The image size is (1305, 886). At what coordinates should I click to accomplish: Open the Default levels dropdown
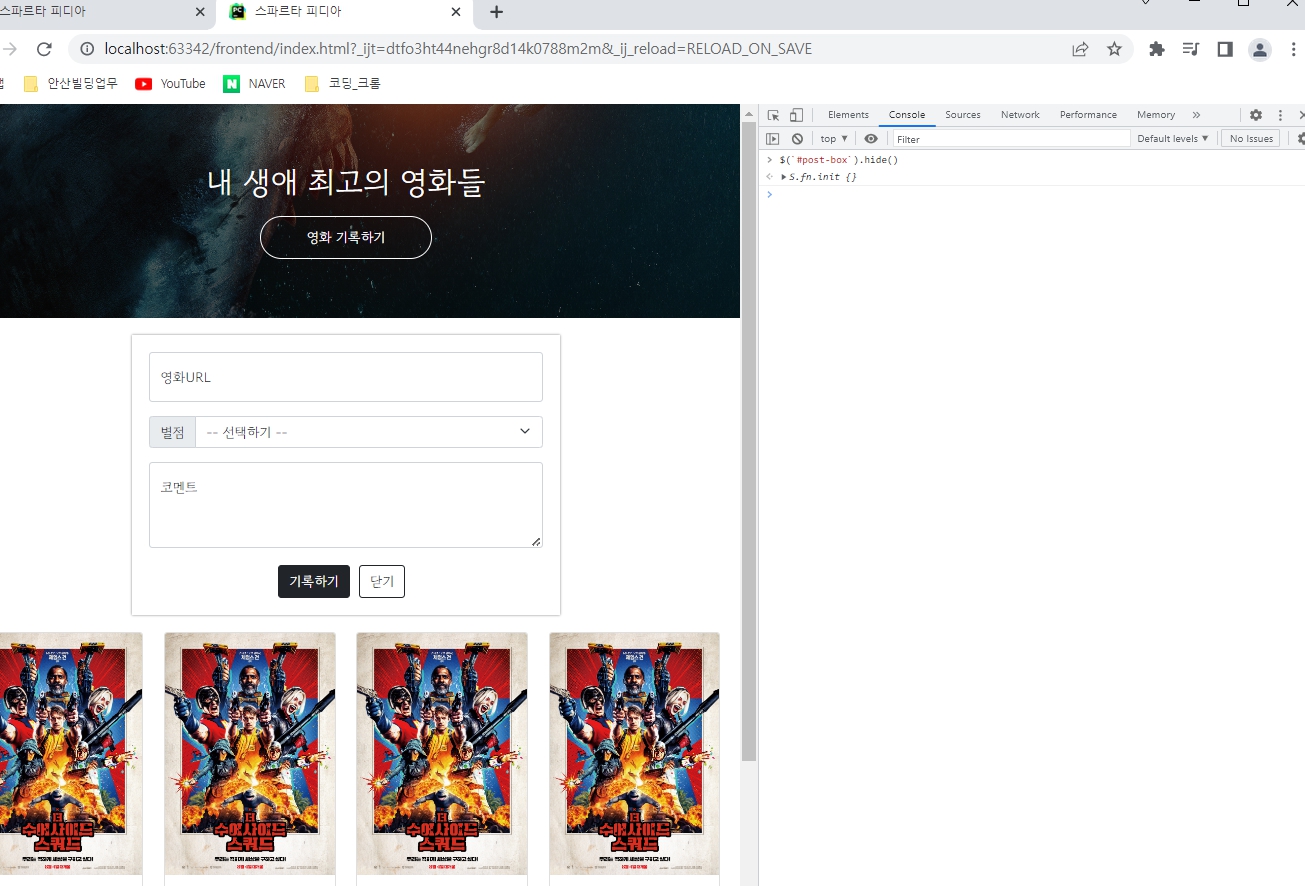coord(1173,139)
